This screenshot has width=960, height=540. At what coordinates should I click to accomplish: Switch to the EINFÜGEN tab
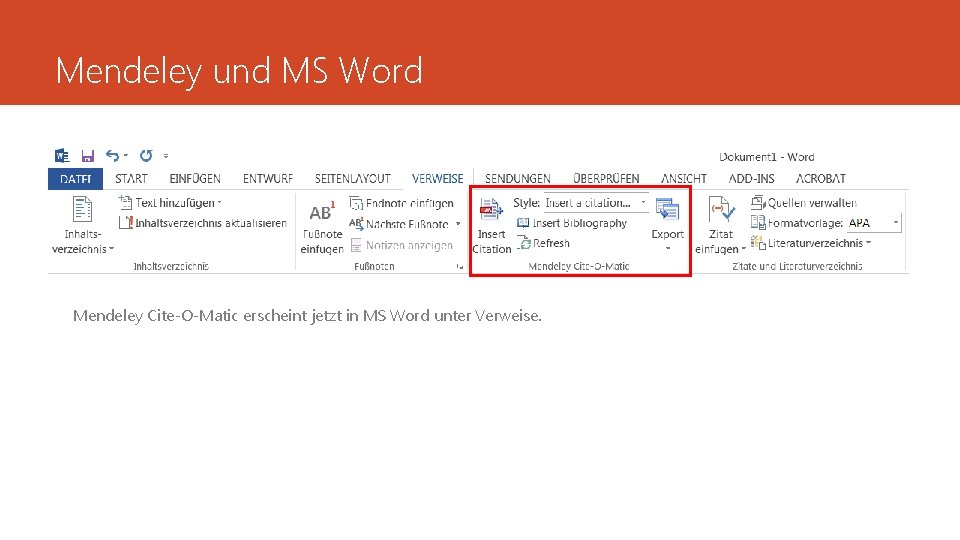(195, 179)
